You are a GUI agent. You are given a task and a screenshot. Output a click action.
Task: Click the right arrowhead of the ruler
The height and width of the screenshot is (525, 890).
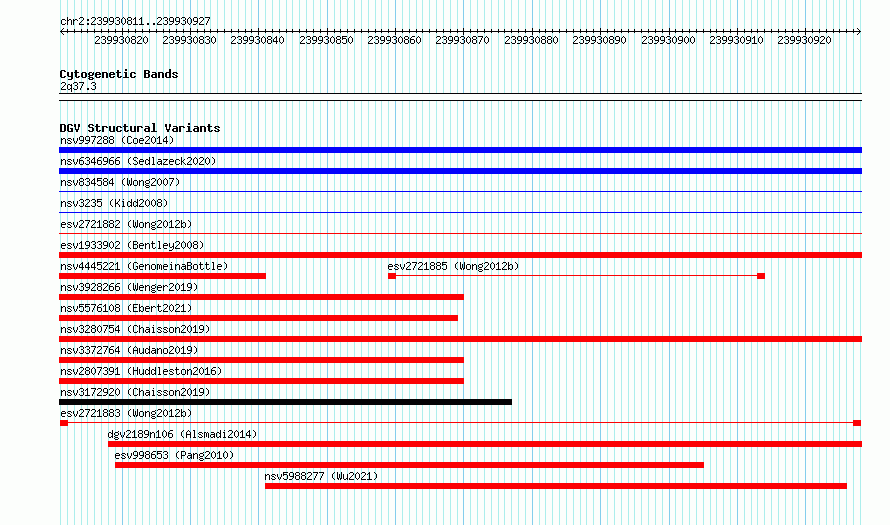coord(859,31)
